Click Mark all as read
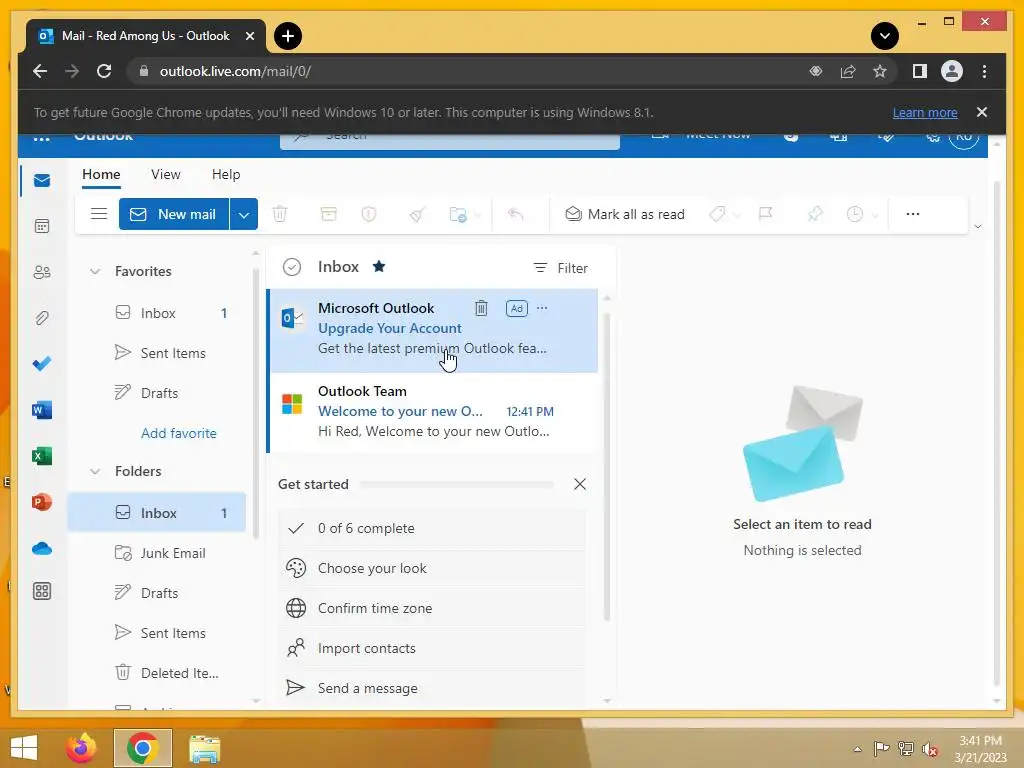The image size is (1024, 768). tap(625, 214)
